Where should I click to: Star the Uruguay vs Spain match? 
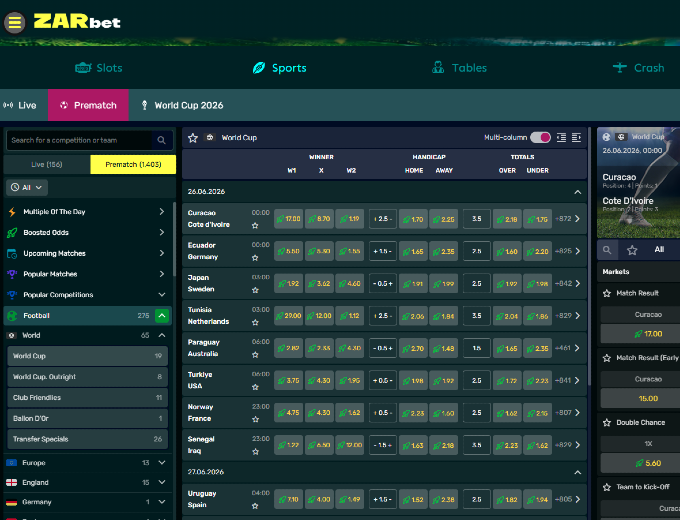[255, 506]
